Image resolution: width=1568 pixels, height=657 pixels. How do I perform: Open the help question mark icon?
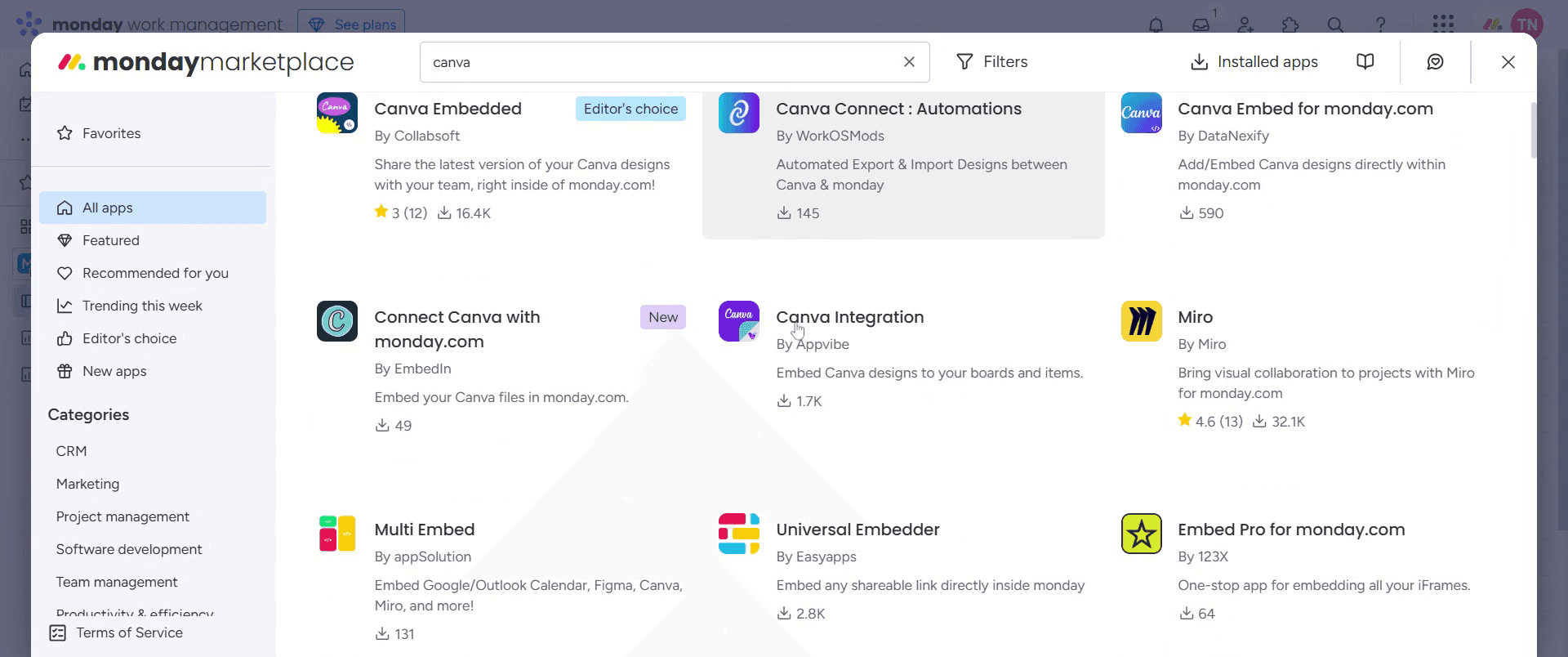pos(1380,25)
